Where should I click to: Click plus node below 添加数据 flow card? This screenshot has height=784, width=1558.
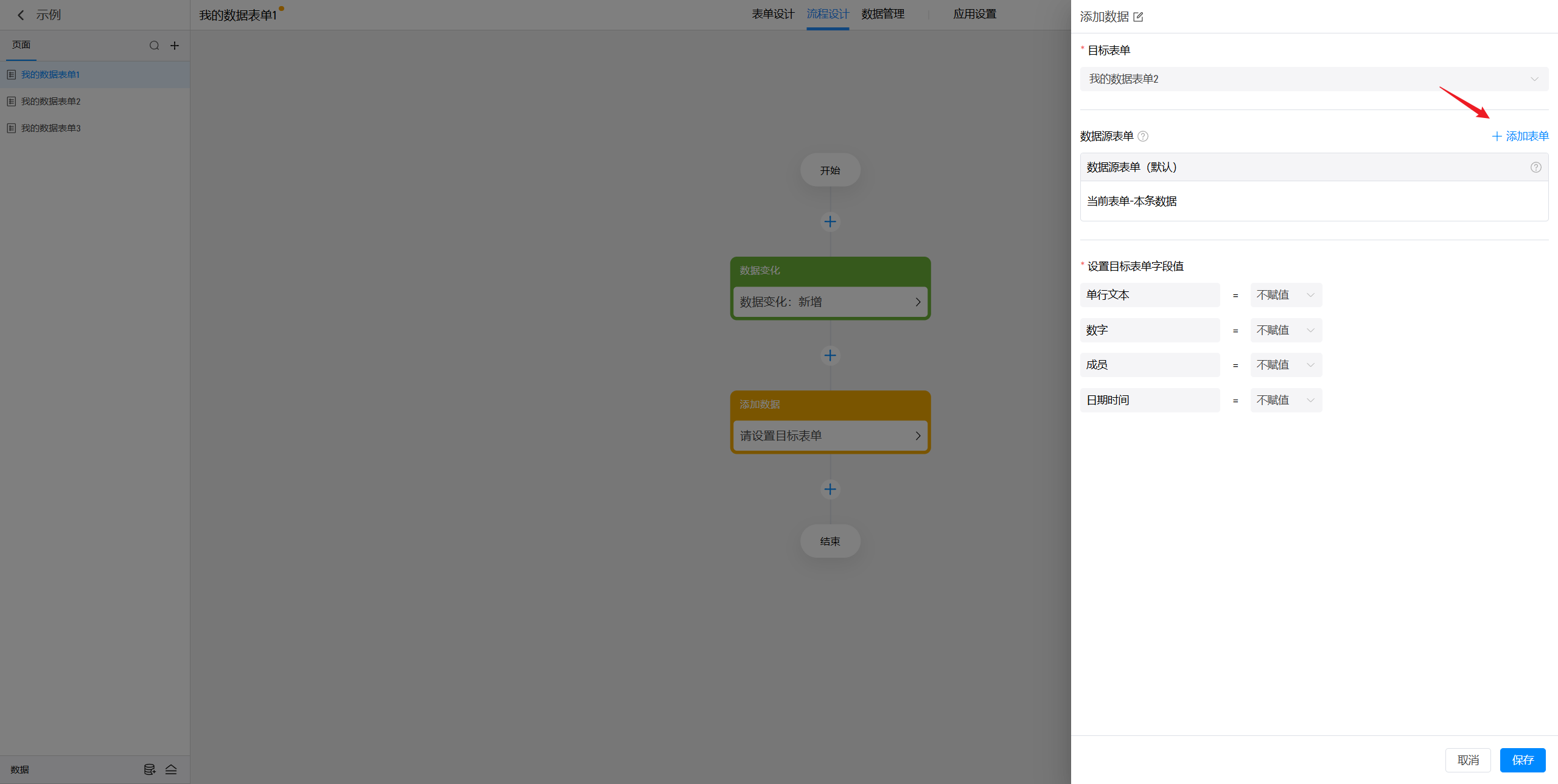[x=830, y=489]
